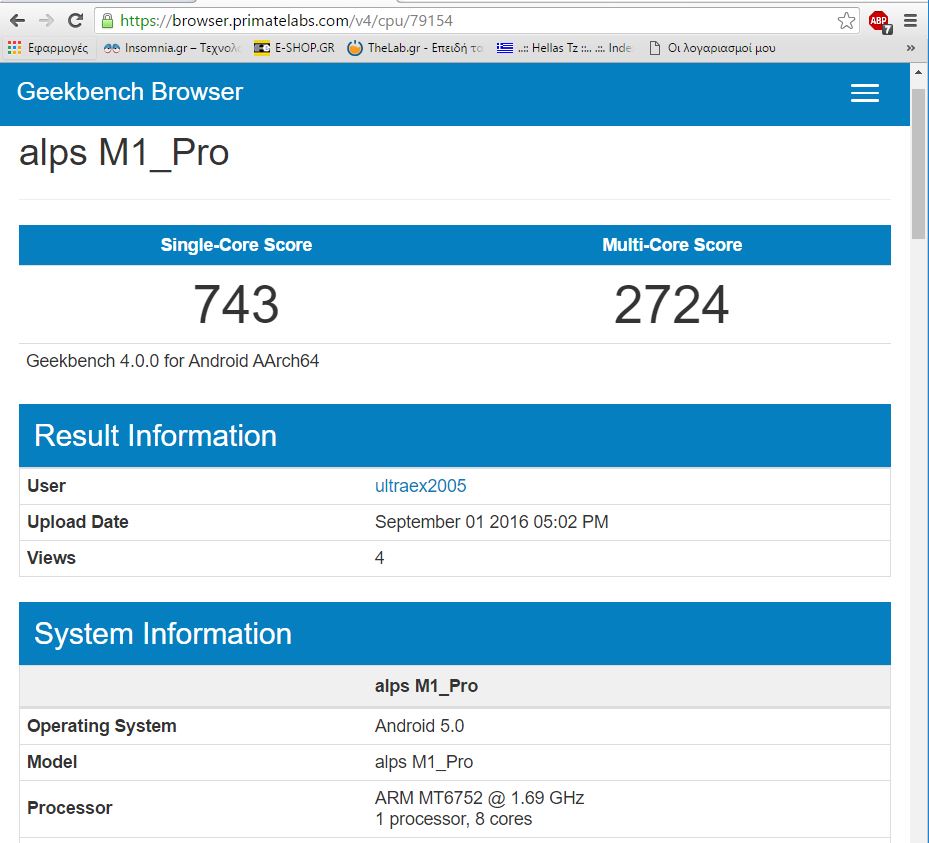Select the upload date September 01 2016
Image resolution: width=929 pixels, height=843 pixels.
[492, 522]
